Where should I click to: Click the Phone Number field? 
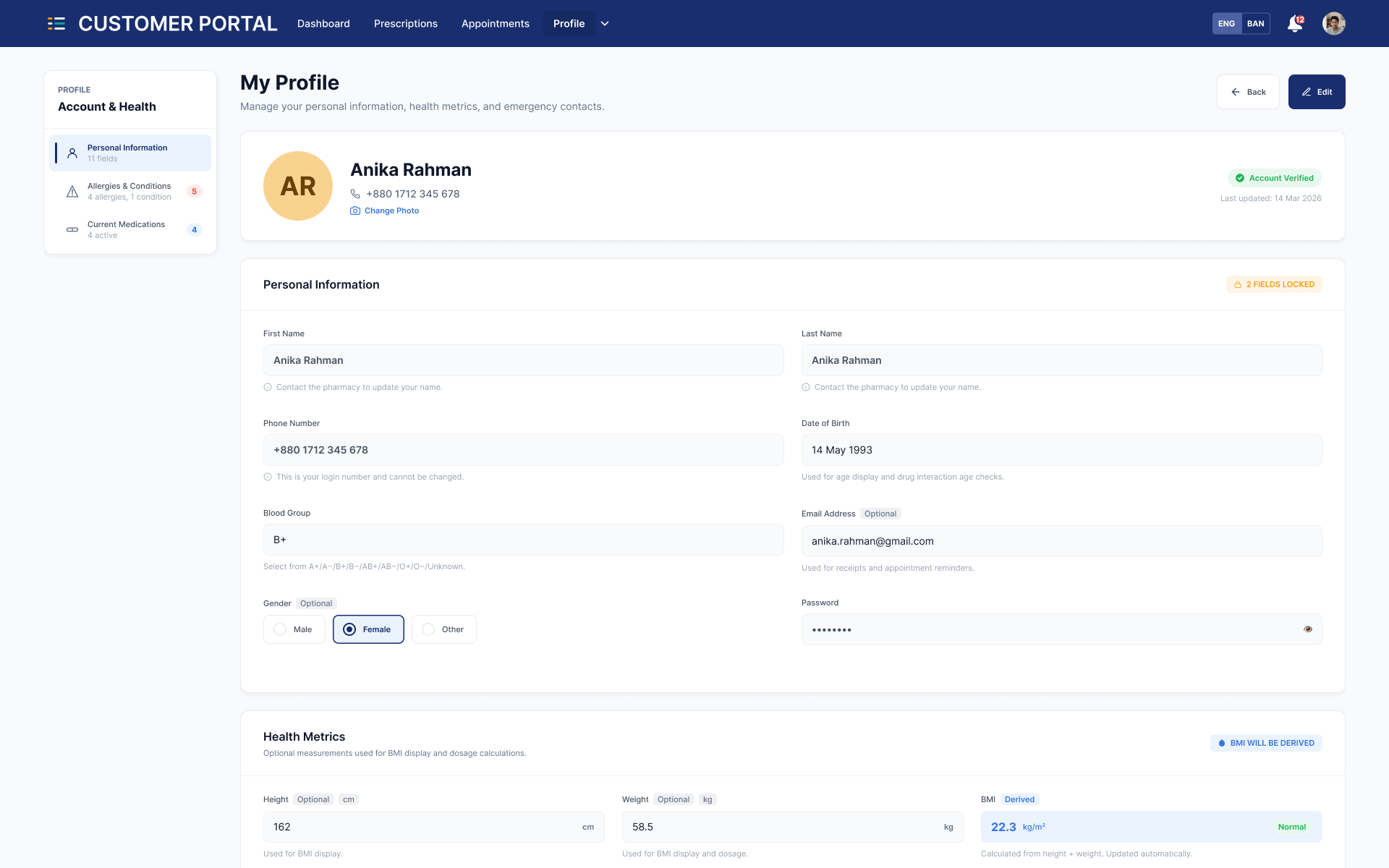coord(524,450)
